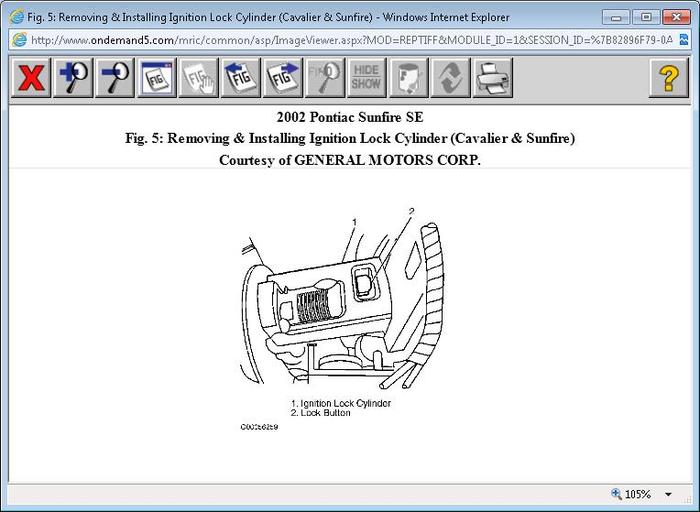The height and width of the screenshot is (512, 700).
Task: Minimize the Internet Explorer window
Action: click(616, 17)
